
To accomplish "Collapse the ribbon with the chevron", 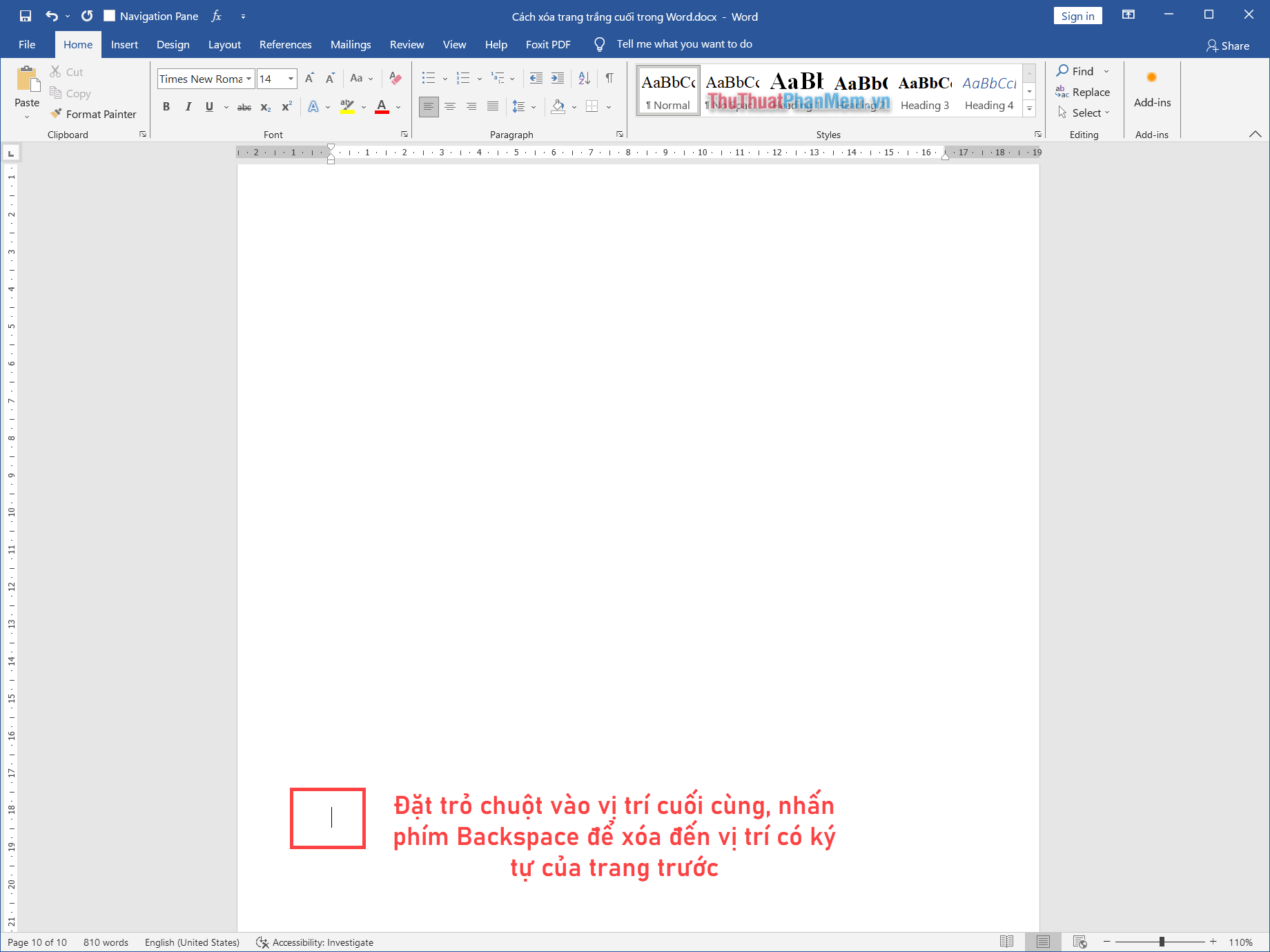I will (x=1256, y=135).
